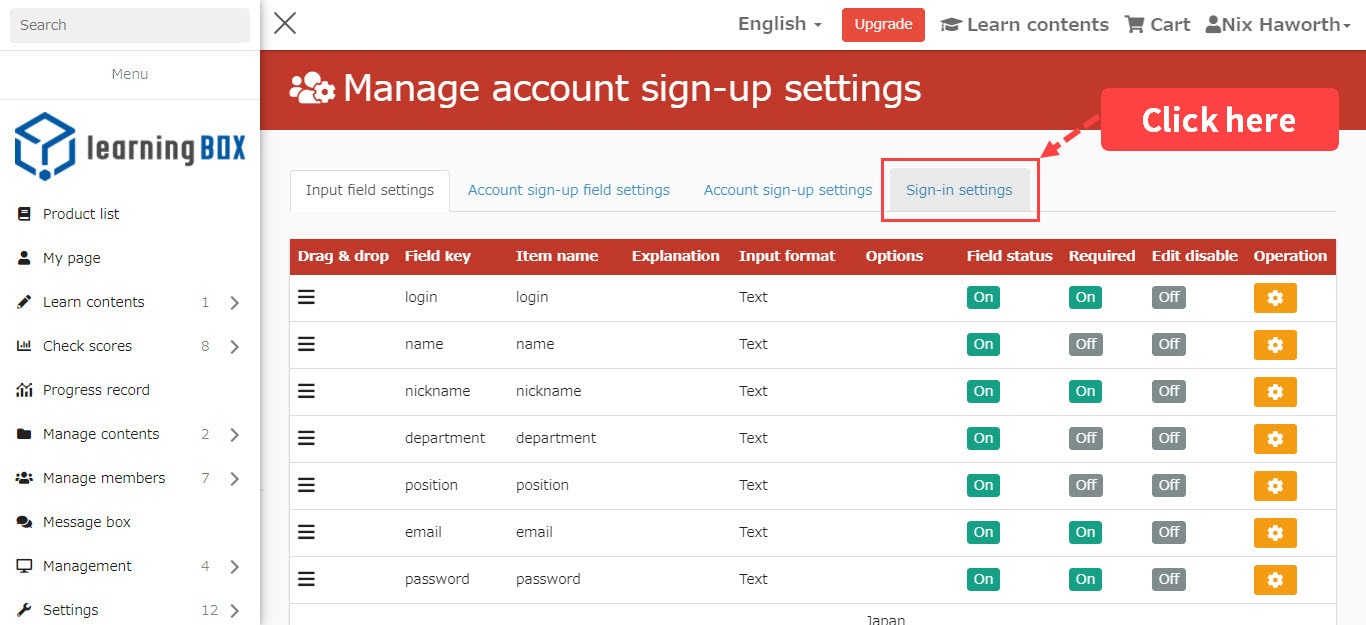
Task: Click the gear icon for login row
Action: click(1275, 298)
